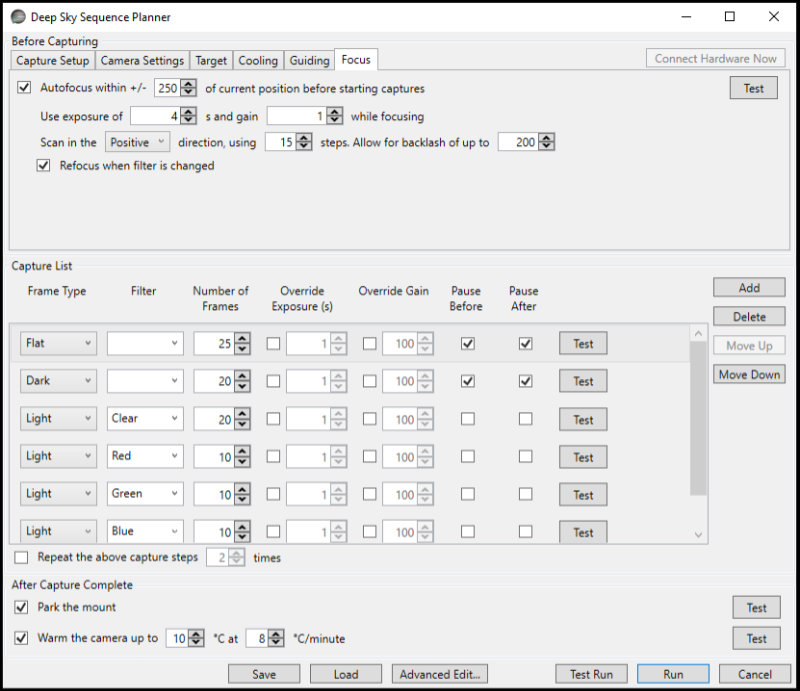Click autofocus range field showing 250
The height and width of the screenshot is (691, 800).
coord(168,88)
